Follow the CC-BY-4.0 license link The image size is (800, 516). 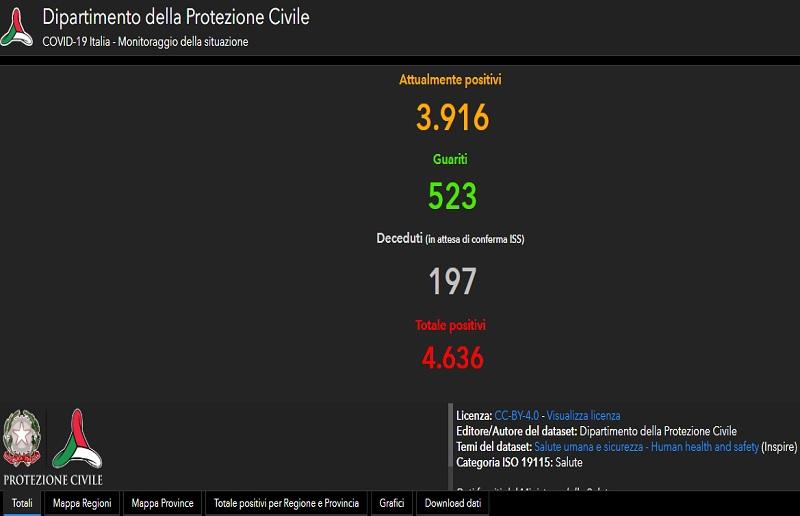pos(516,415)
